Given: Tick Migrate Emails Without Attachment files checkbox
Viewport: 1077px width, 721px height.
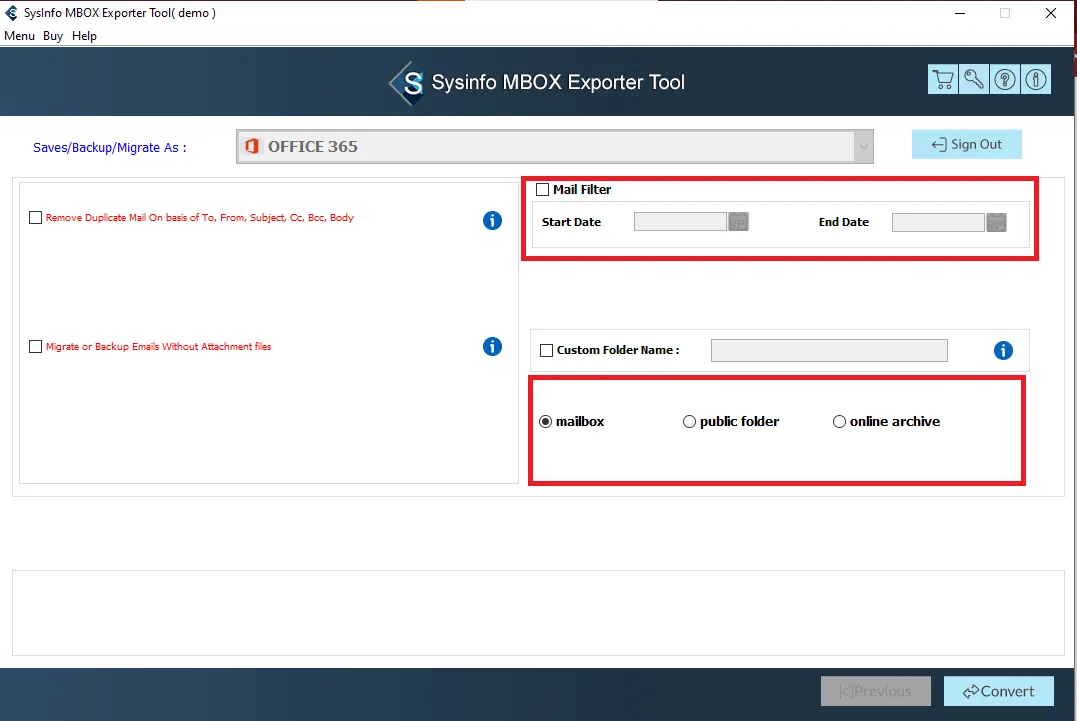Looking at the screenshot, I should point(35,347).
